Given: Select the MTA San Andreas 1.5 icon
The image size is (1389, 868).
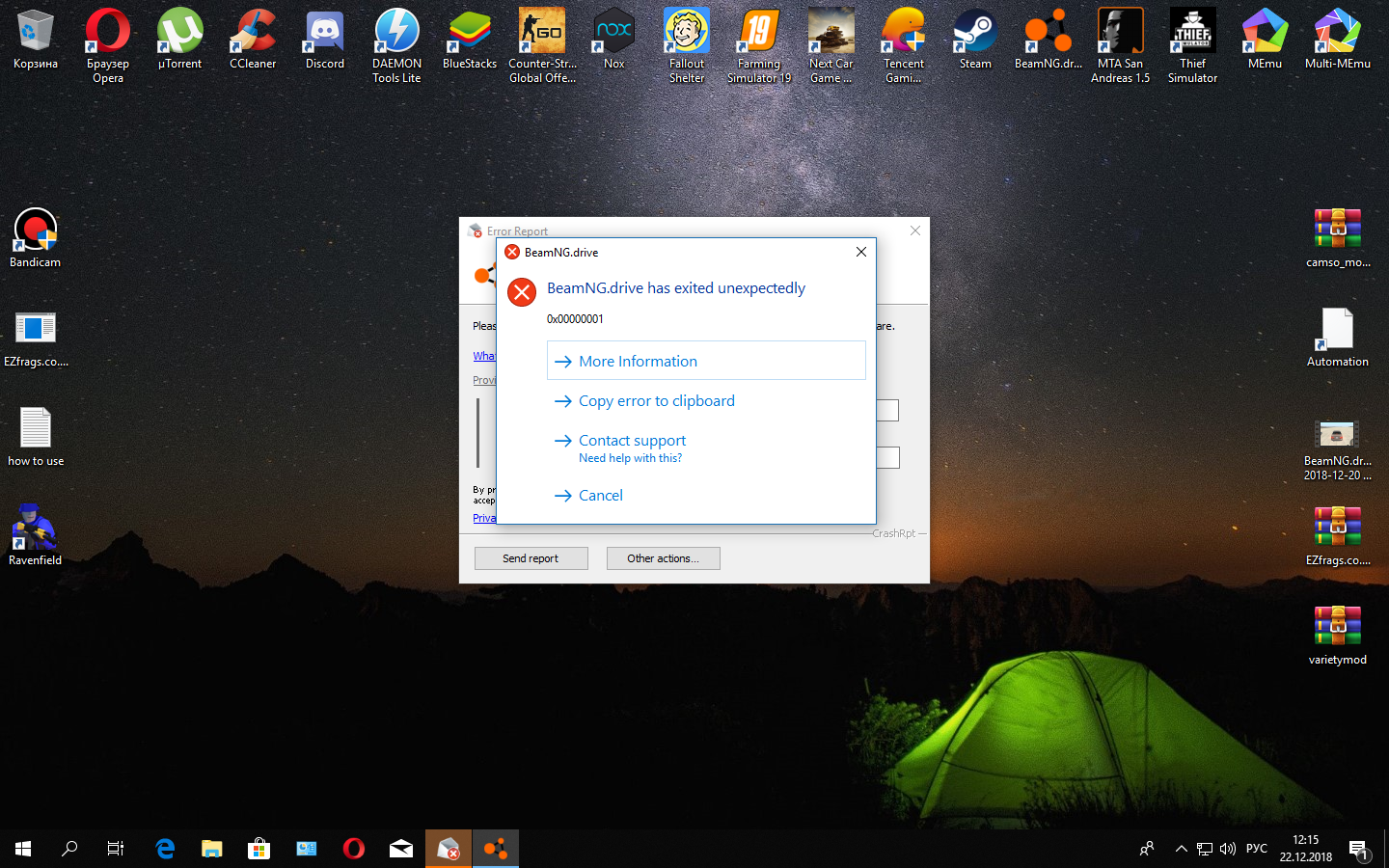Looking at the screenshot, I should pos(1121,44).
